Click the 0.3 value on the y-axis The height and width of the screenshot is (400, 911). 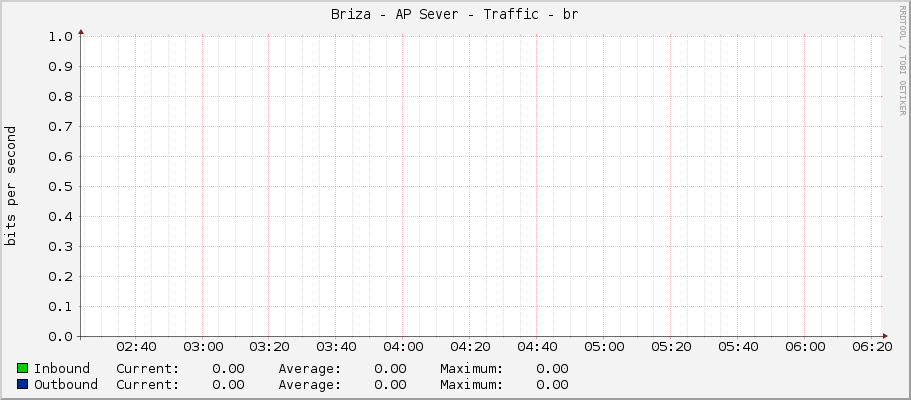pos(60,247)
